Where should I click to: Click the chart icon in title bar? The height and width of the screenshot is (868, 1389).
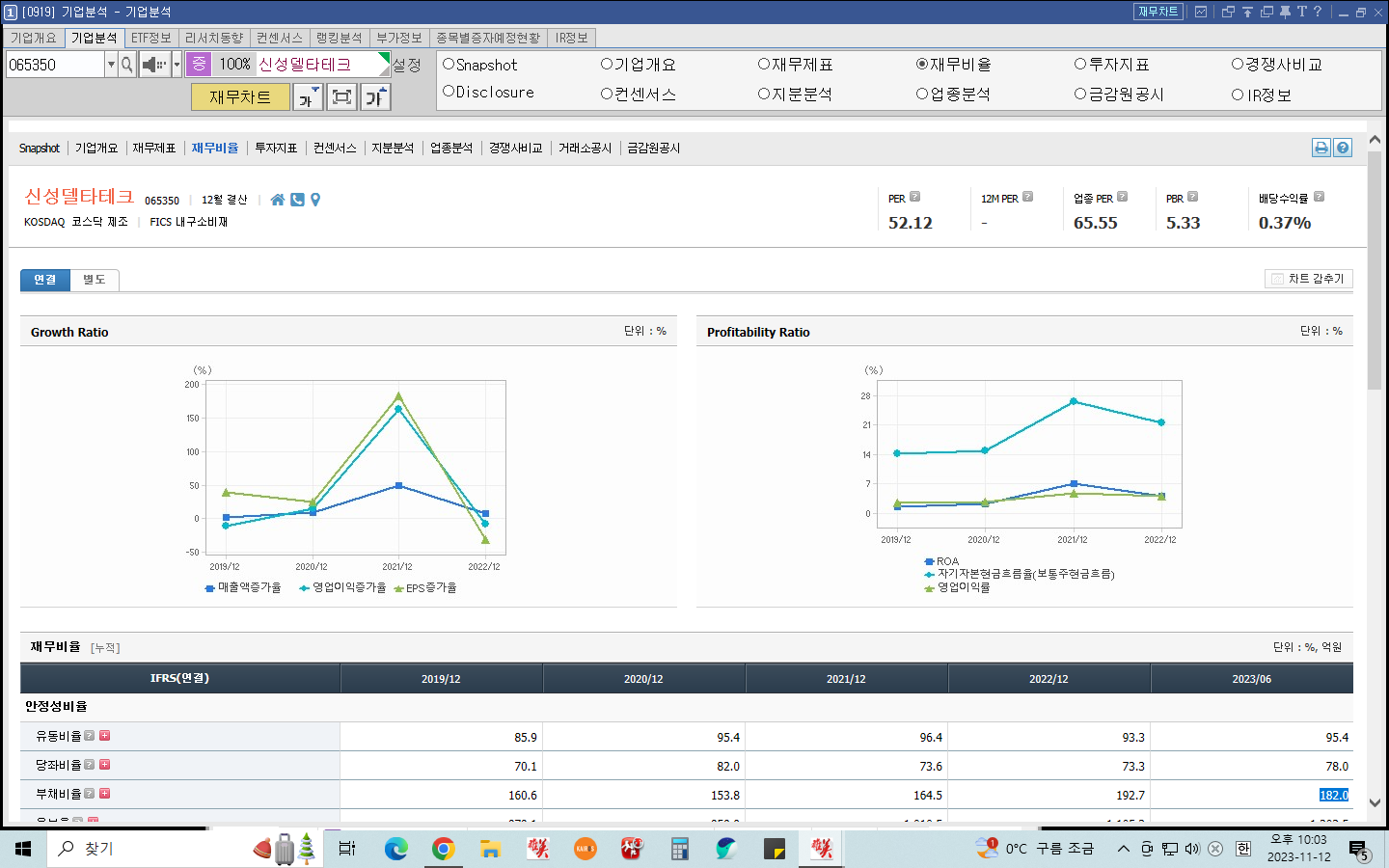(x=1201, y=12)
